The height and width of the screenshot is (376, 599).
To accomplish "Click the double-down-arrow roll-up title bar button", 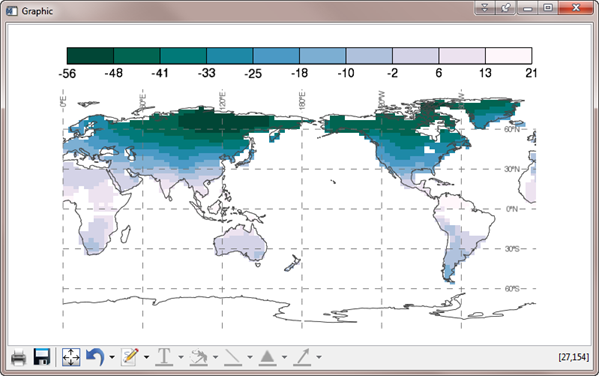I will (484, 8).
